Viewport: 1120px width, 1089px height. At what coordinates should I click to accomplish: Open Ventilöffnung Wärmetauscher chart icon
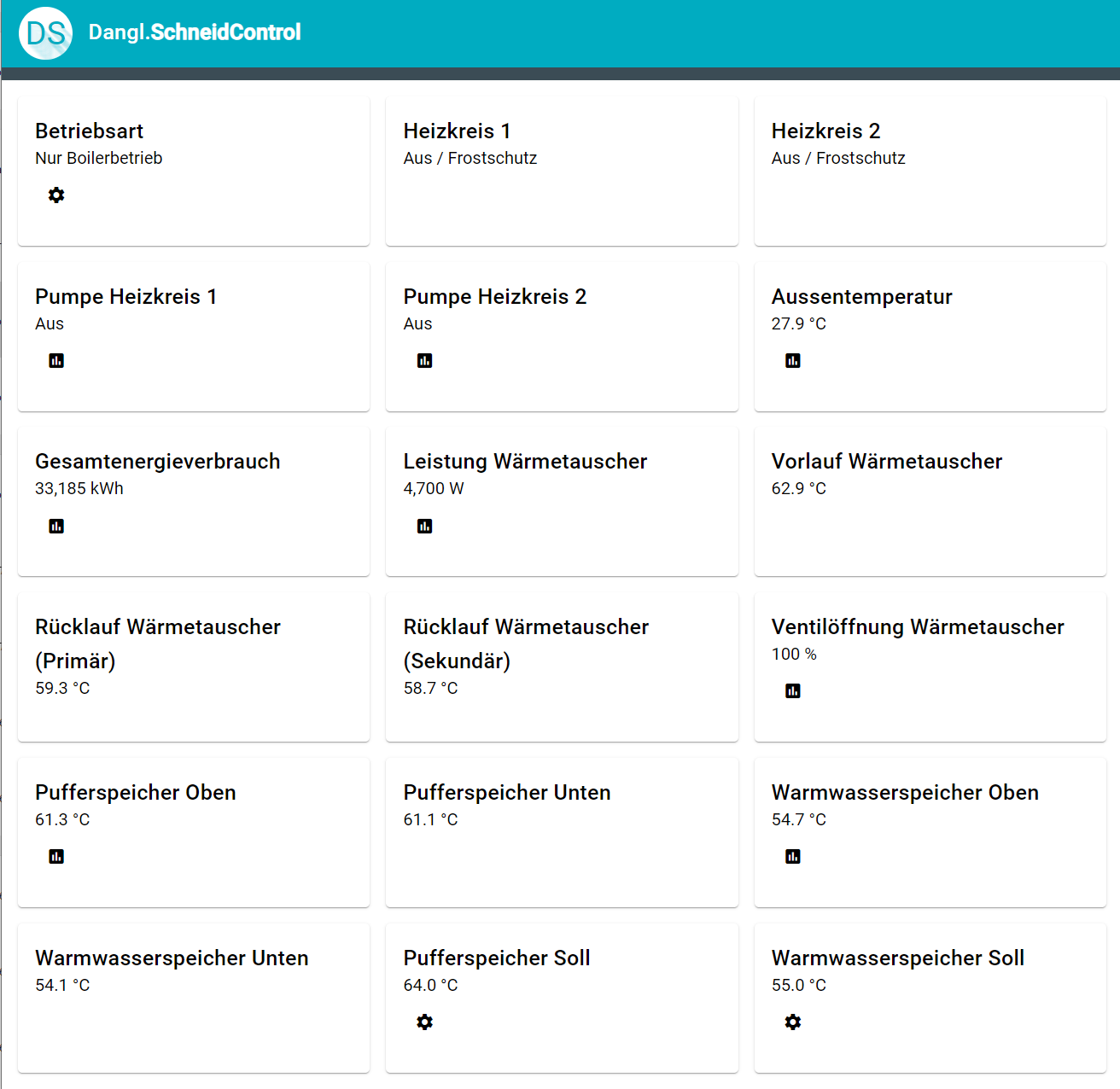(793, 691)
